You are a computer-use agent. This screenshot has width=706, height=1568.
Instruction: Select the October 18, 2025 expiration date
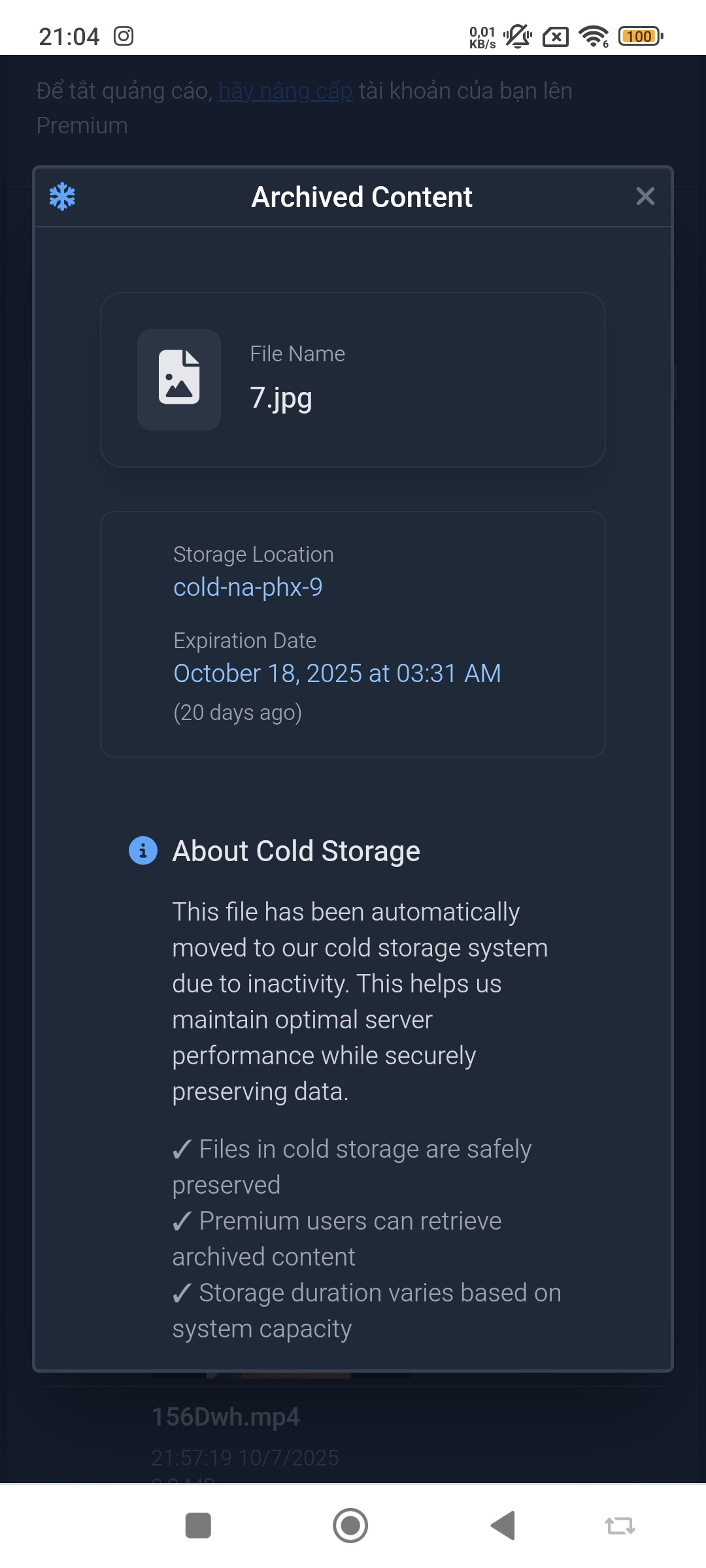pos(337,674)
